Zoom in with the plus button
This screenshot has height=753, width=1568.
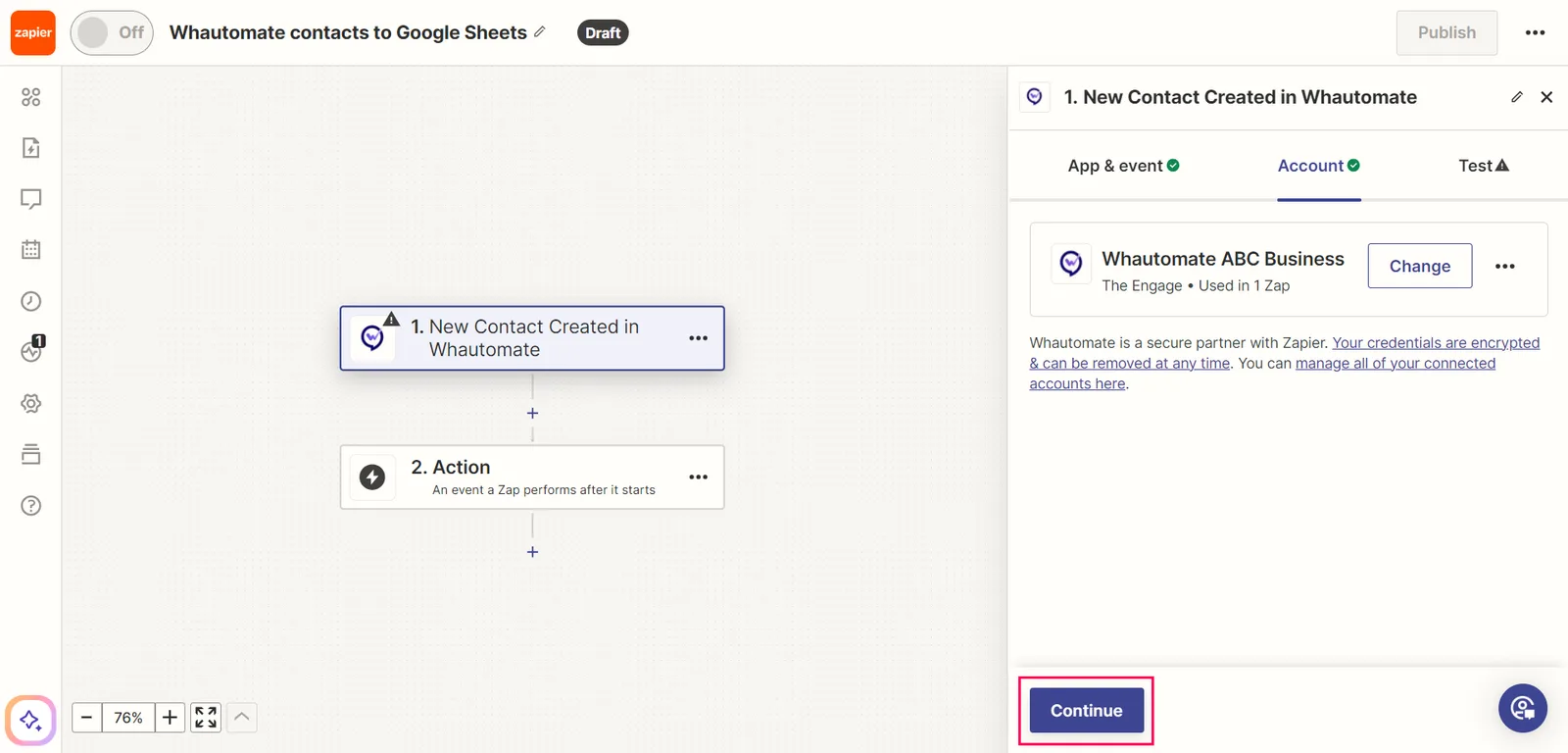(170, 718)
